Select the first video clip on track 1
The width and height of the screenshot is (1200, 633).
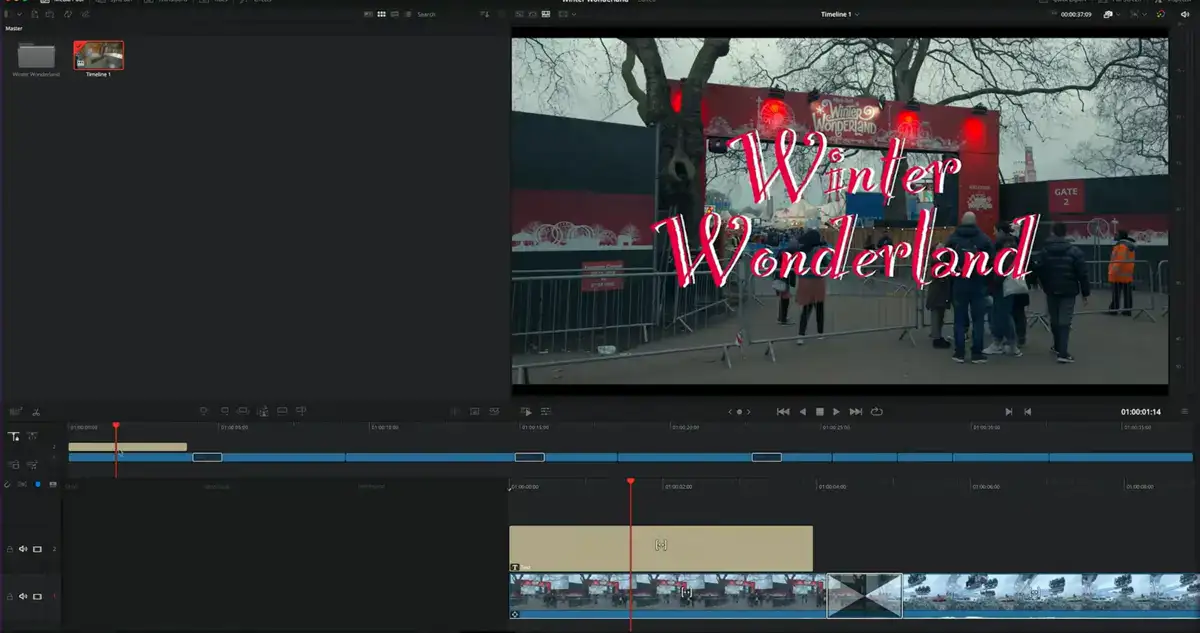click(668, 595)
